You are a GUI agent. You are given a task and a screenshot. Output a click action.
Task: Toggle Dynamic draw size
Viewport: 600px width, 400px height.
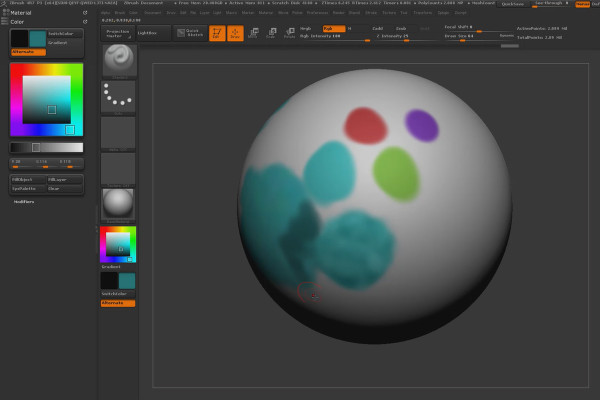[x=506, y=36]
